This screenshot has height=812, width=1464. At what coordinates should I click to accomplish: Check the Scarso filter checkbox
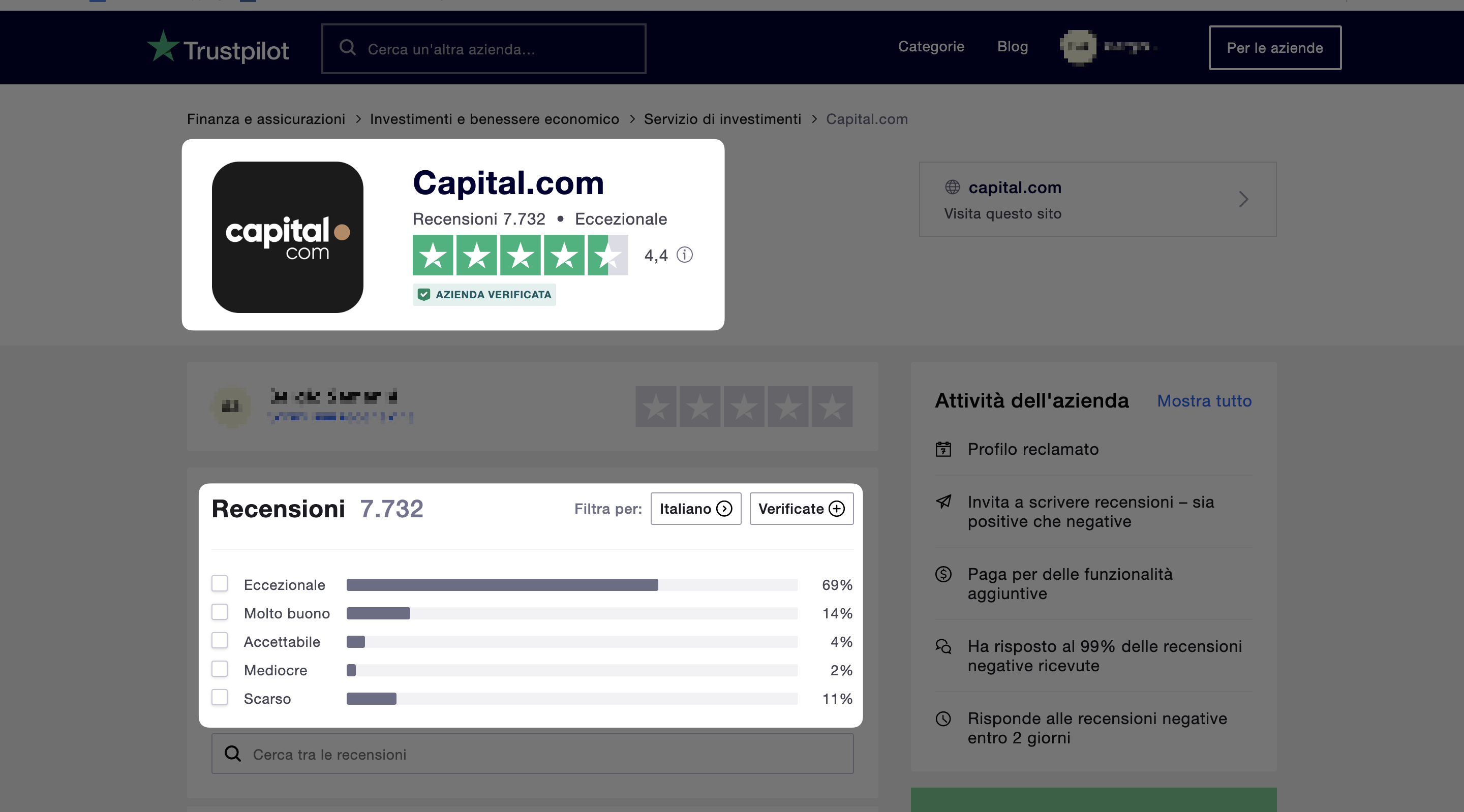click(x=220, y=697)
